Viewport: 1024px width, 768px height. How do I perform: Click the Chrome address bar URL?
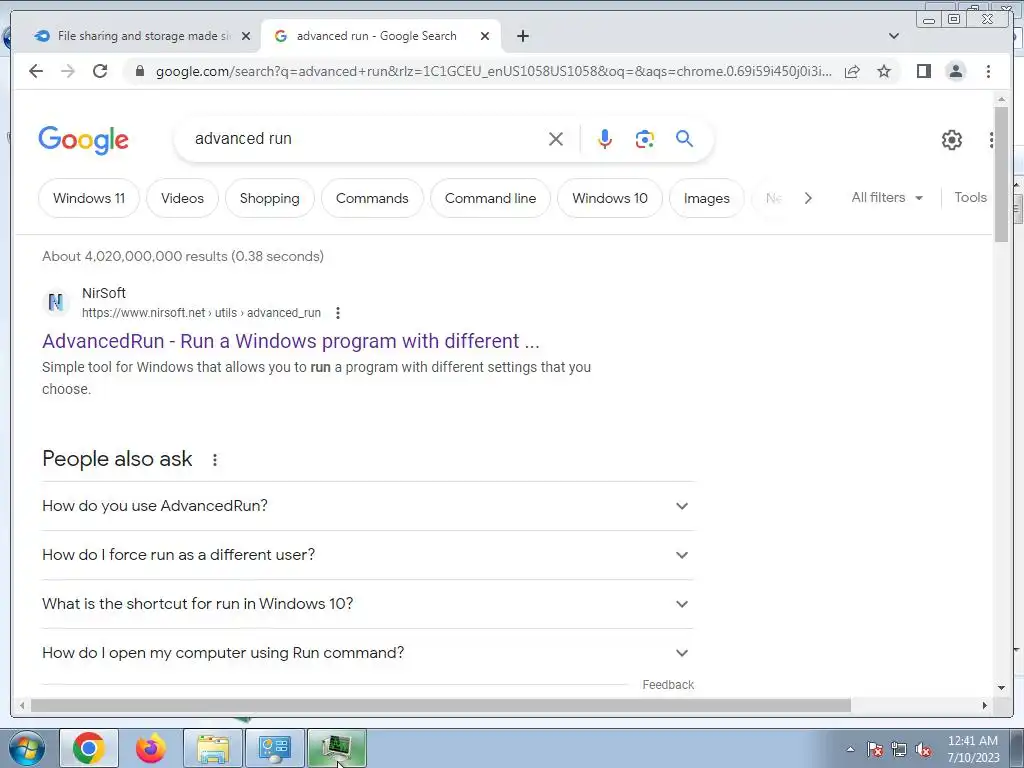tap(494, 71)
